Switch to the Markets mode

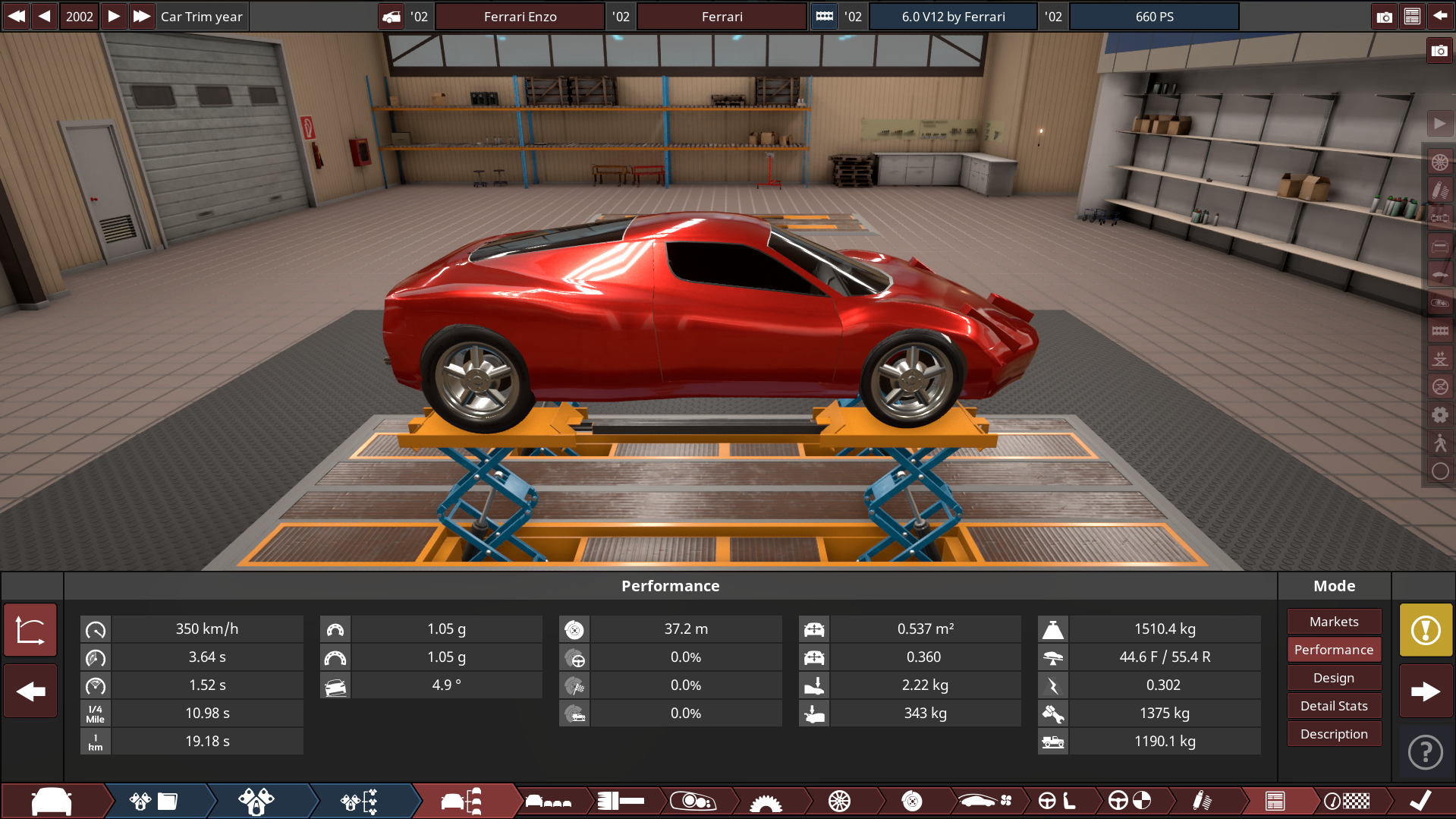(x=1334, y=622)
